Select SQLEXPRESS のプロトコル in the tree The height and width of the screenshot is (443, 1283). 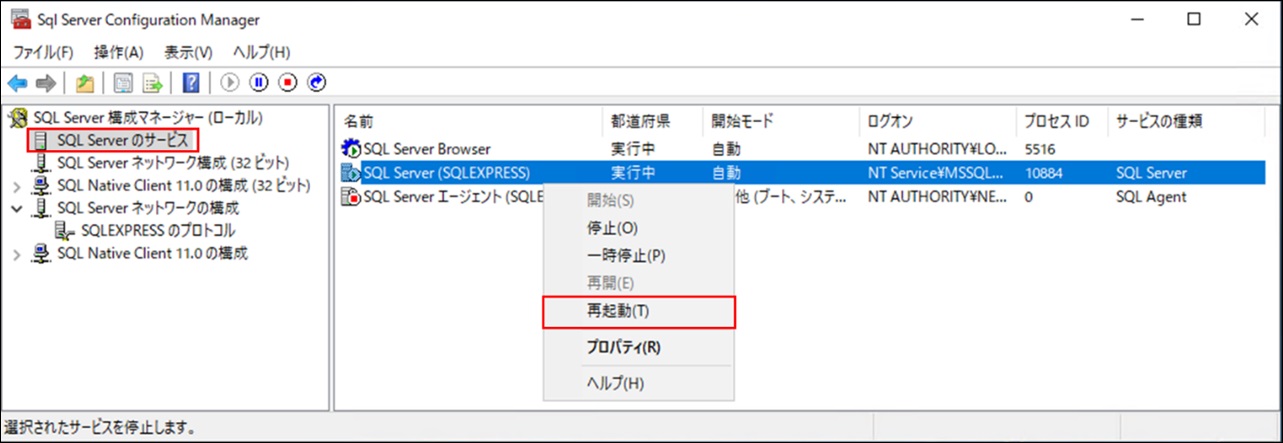pos(157,231)
